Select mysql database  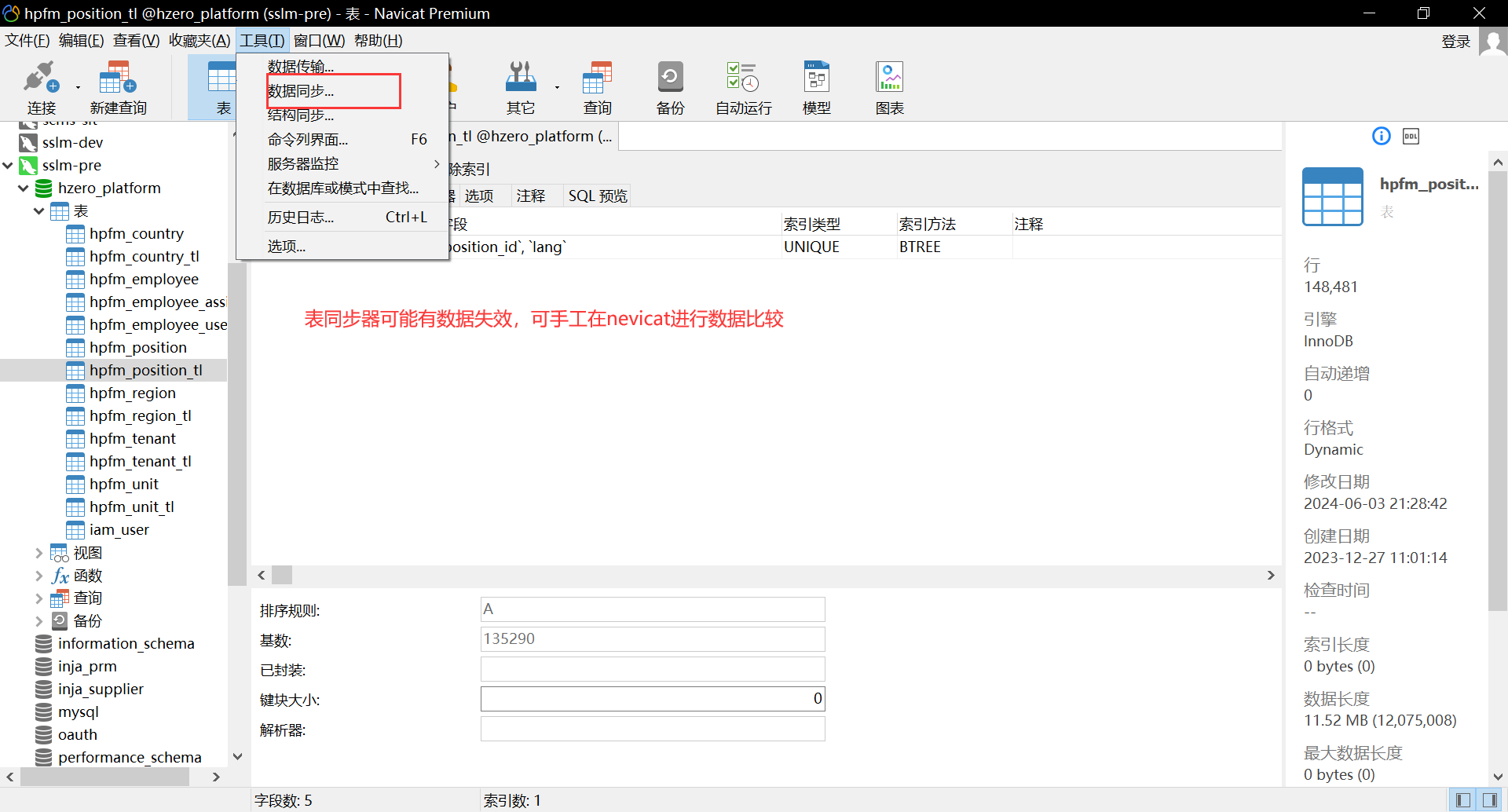79,711
